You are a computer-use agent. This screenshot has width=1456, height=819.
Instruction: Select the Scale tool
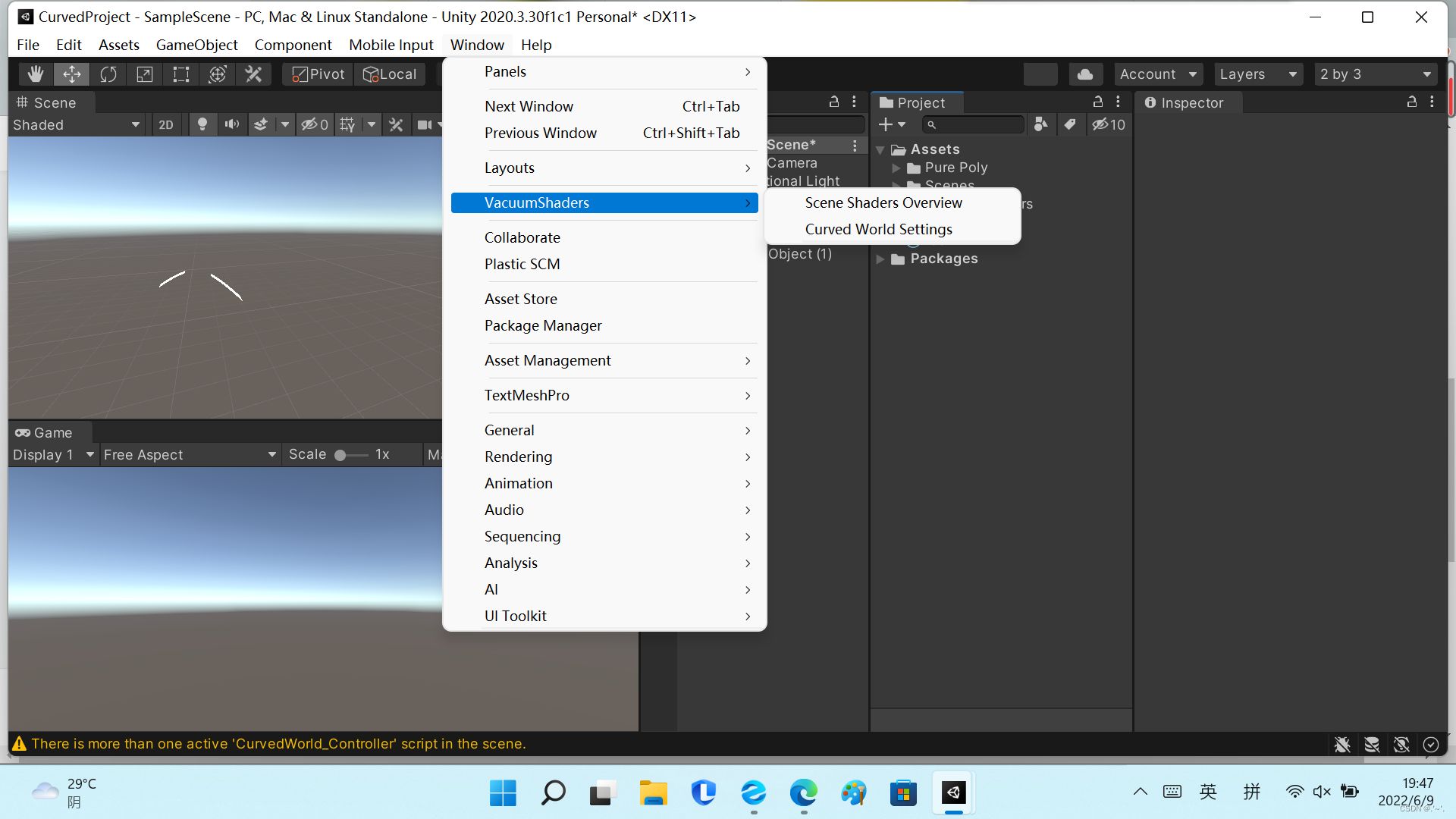[x=144, y=74]
